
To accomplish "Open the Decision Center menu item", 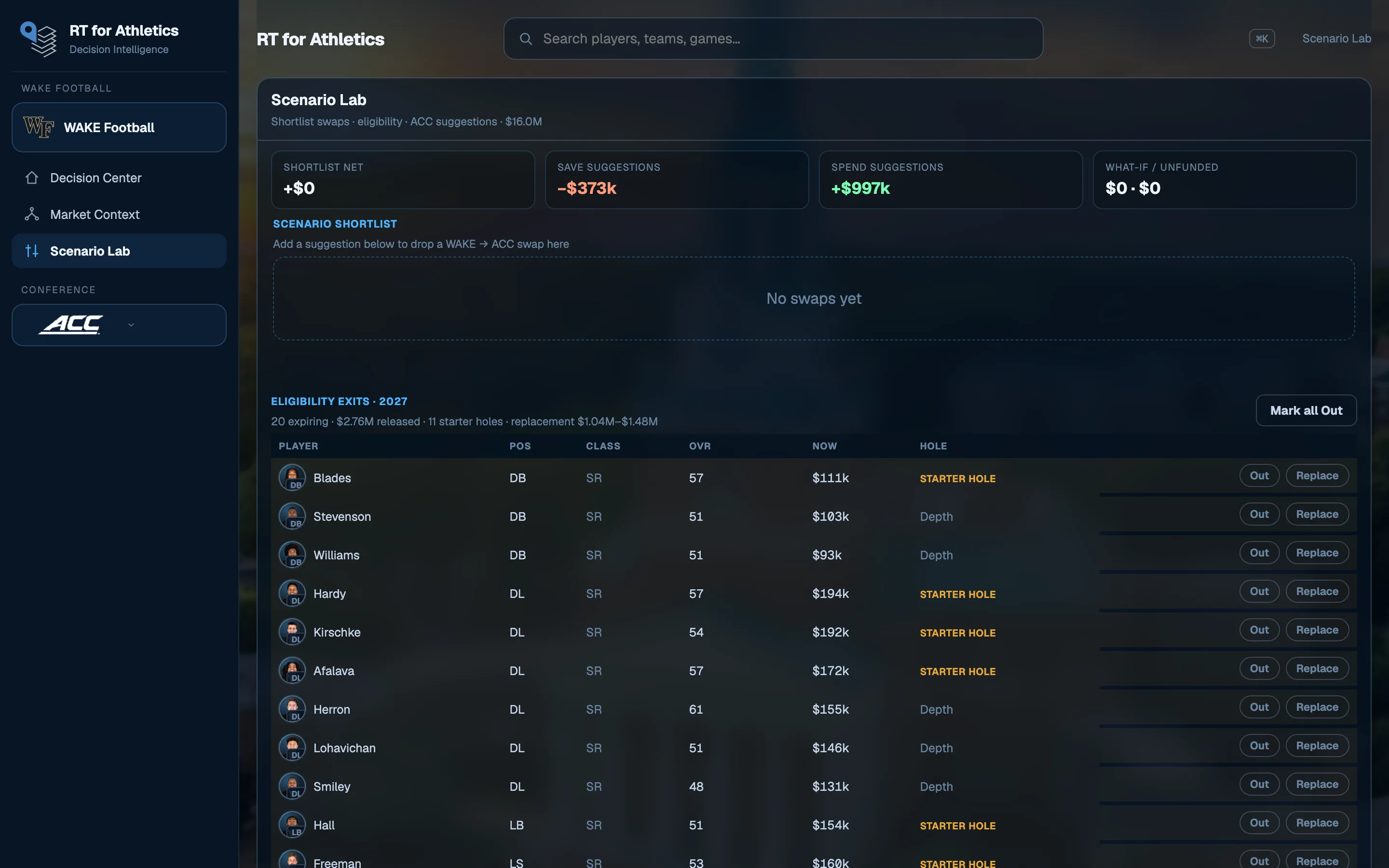I will coord(119,178).
